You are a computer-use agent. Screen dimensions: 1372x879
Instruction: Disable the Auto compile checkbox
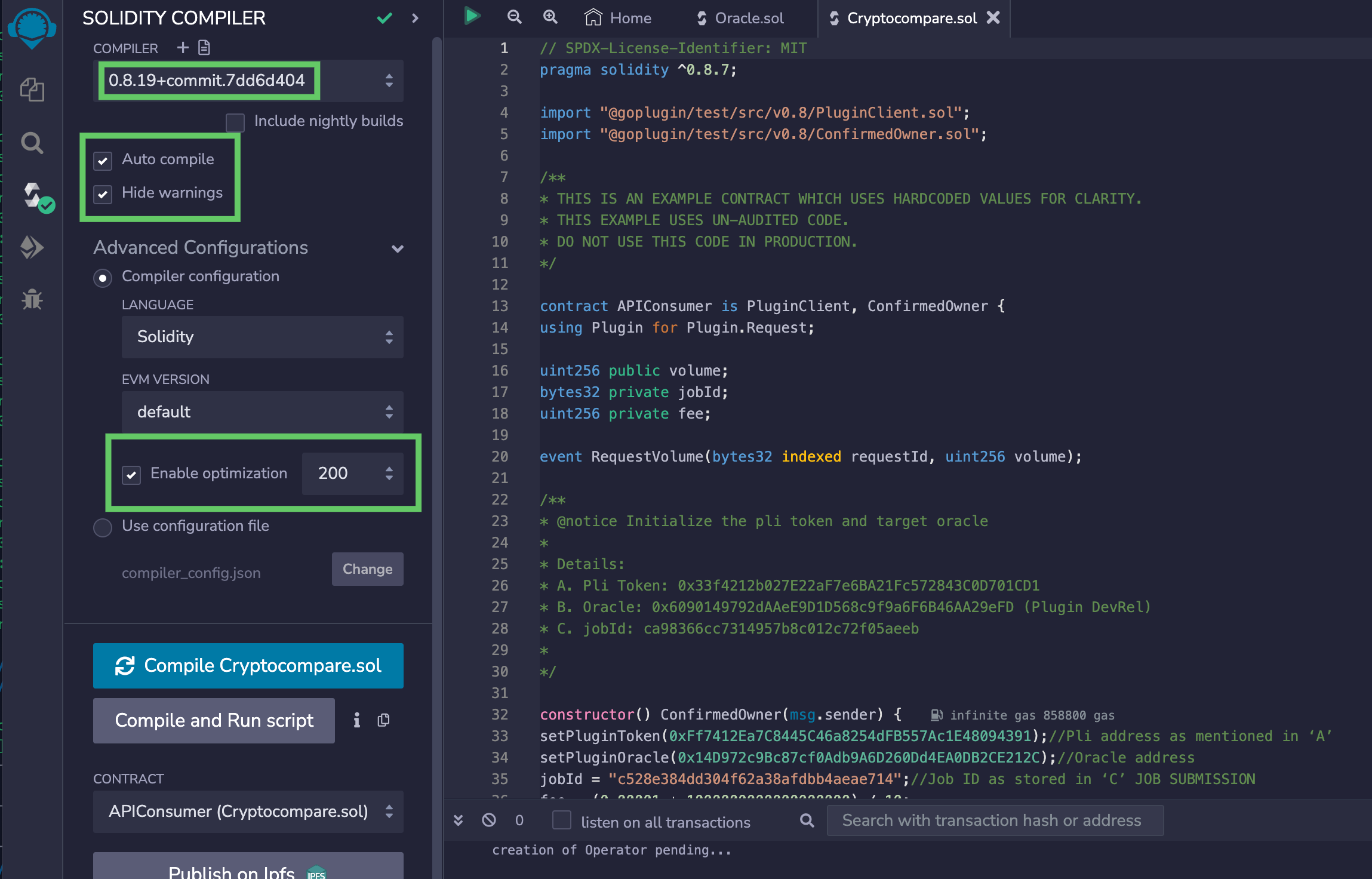tap(103, 160)
